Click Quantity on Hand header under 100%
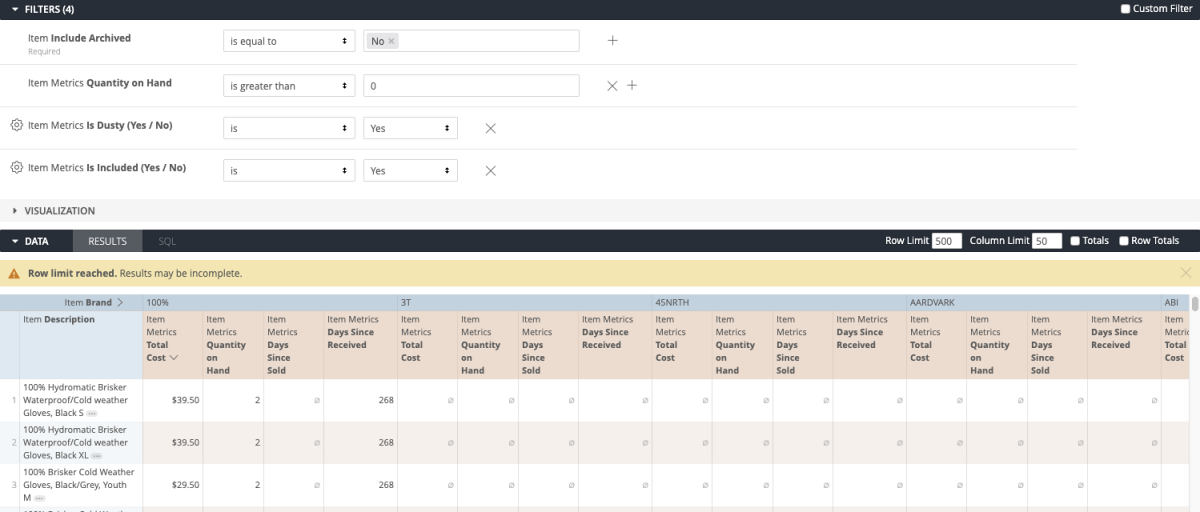This screenshot has width=1200, height=512. (232, 344)
